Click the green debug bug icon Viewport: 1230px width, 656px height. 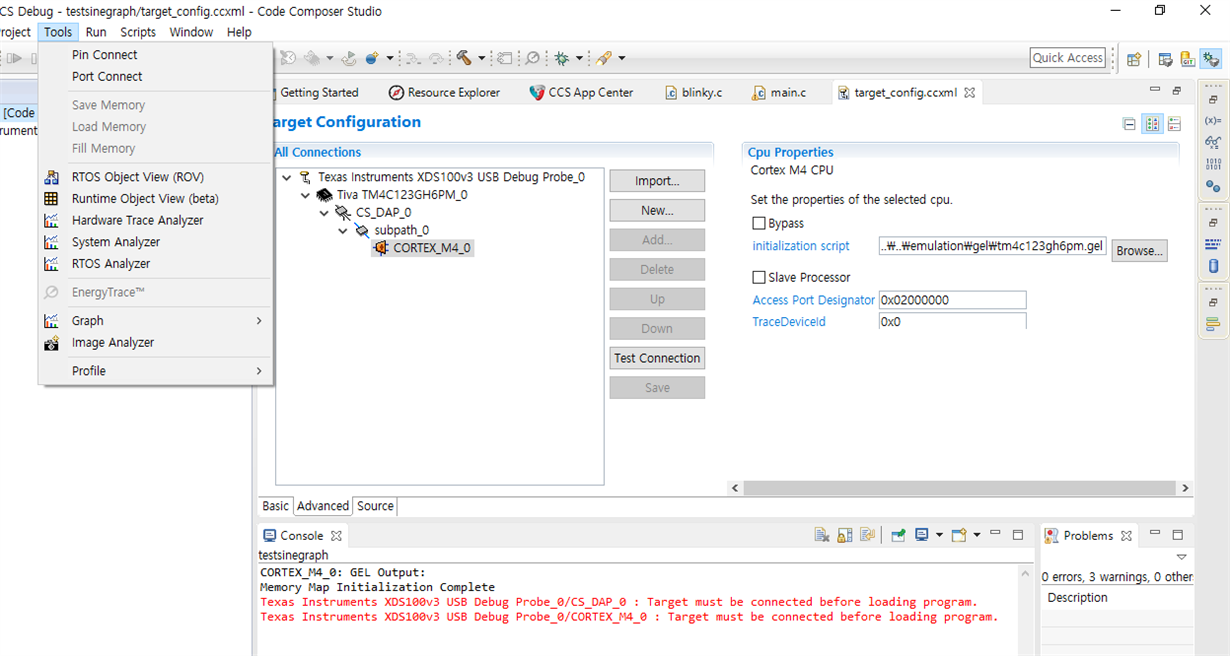562,58
